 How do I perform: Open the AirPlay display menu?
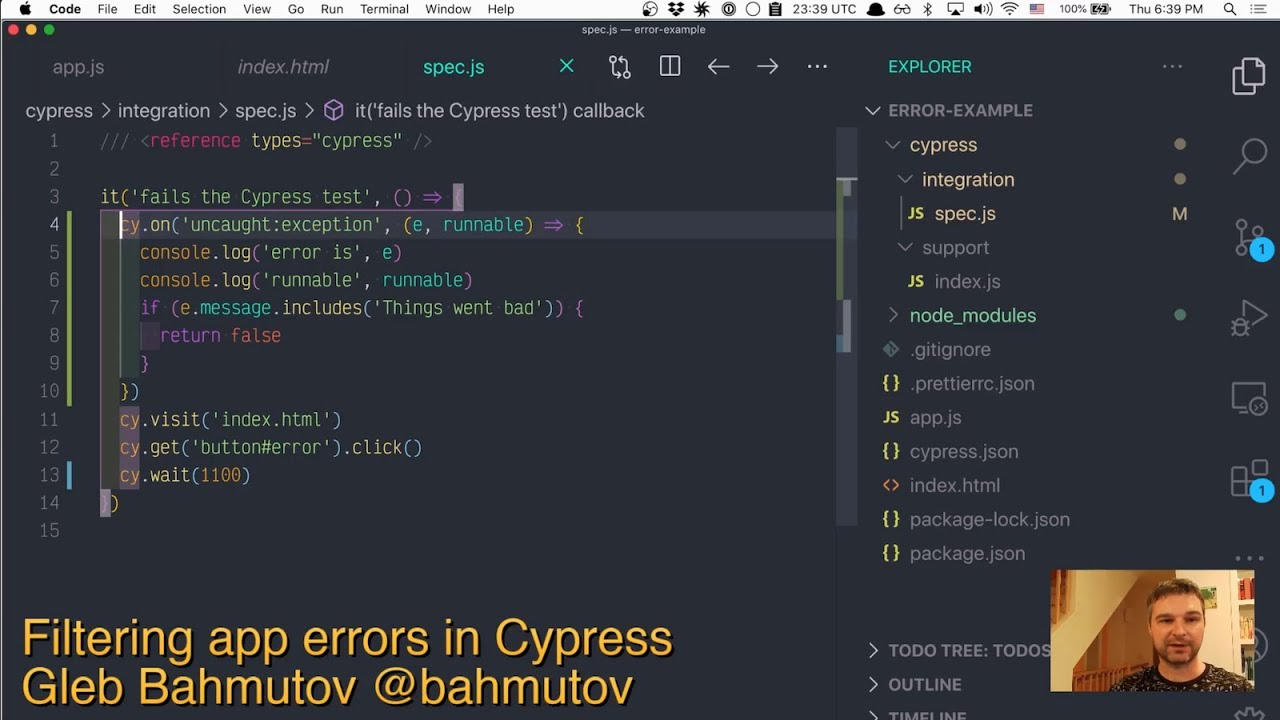pos(954,9)
